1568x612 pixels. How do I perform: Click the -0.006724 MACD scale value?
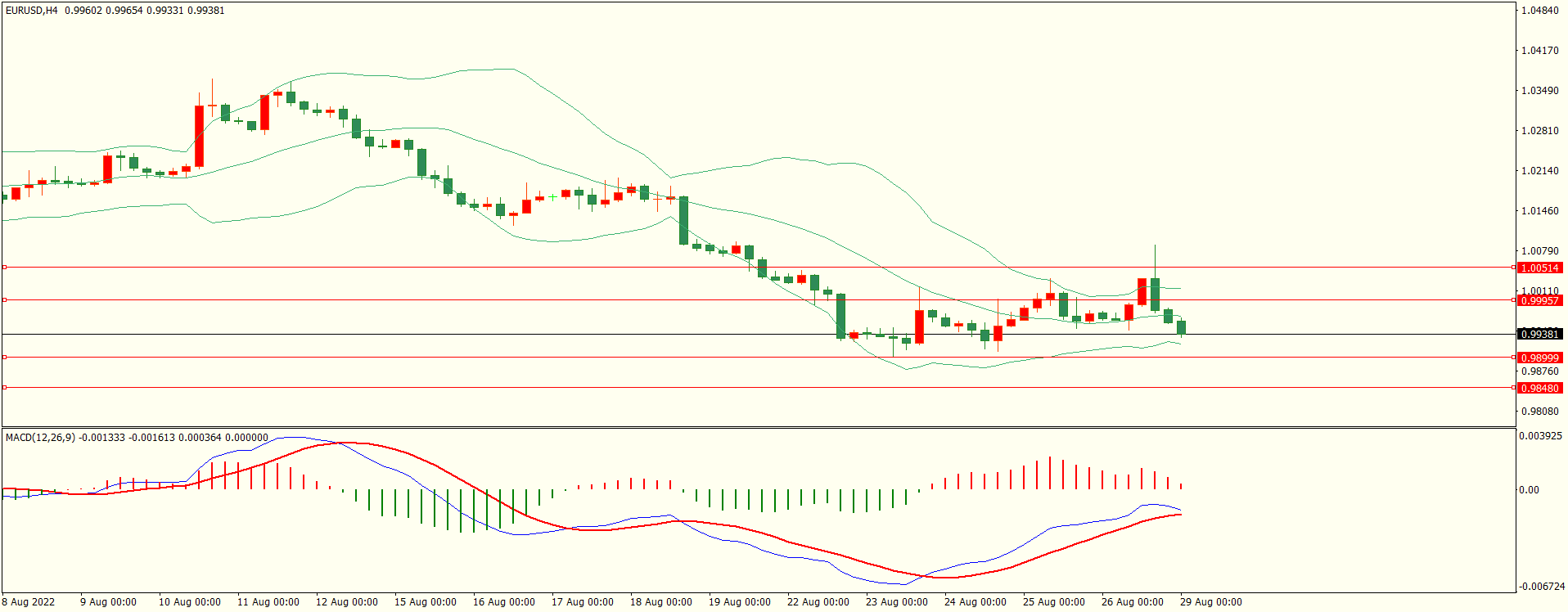tap(1542, 587)
